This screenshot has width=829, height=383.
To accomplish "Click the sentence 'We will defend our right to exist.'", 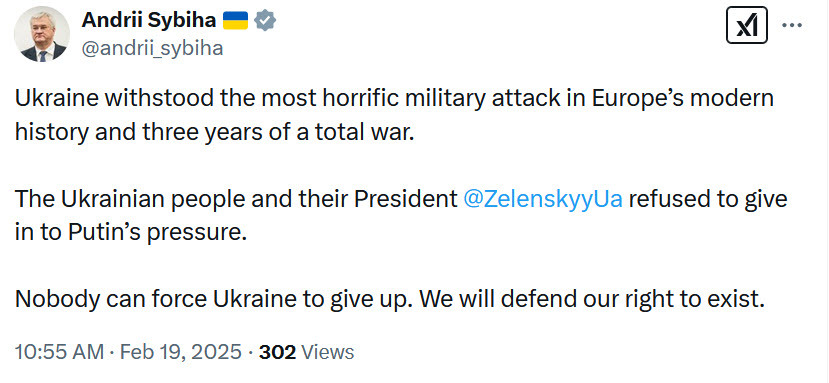I will [x=595, y=299].
